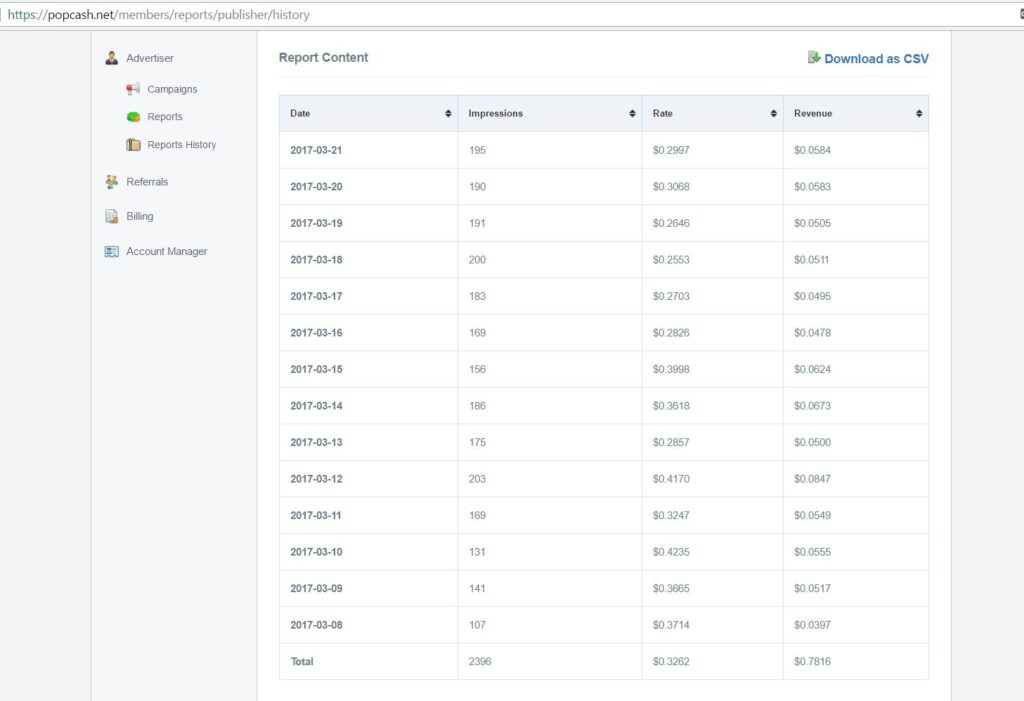1024x701 pixels.
Task: Sort table by Impressions column arrows
Action: (632, 114)
